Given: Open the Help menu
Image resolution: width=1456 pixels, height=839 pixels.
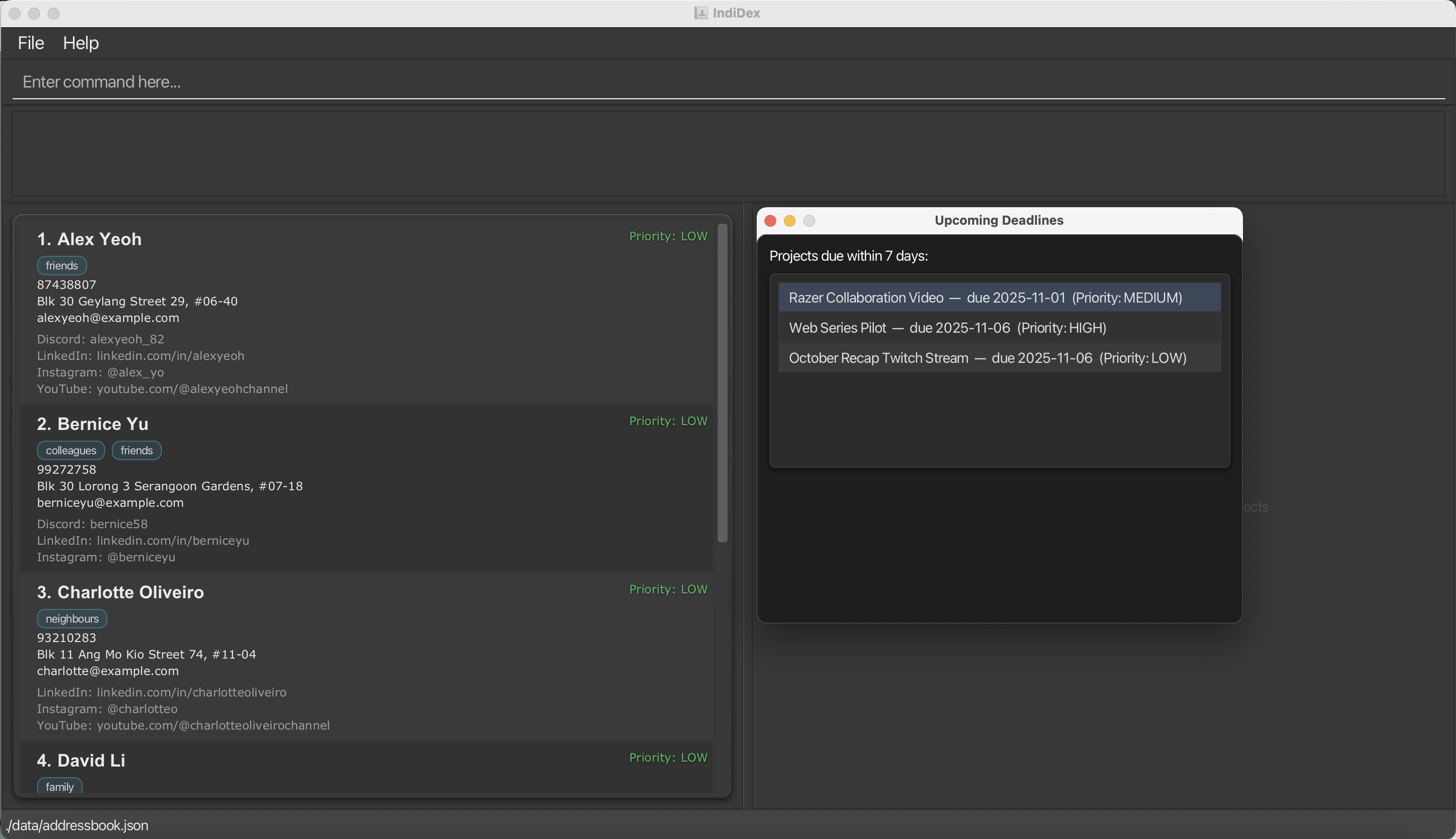Looking at the screenshot, I should (x=81, y=43).
